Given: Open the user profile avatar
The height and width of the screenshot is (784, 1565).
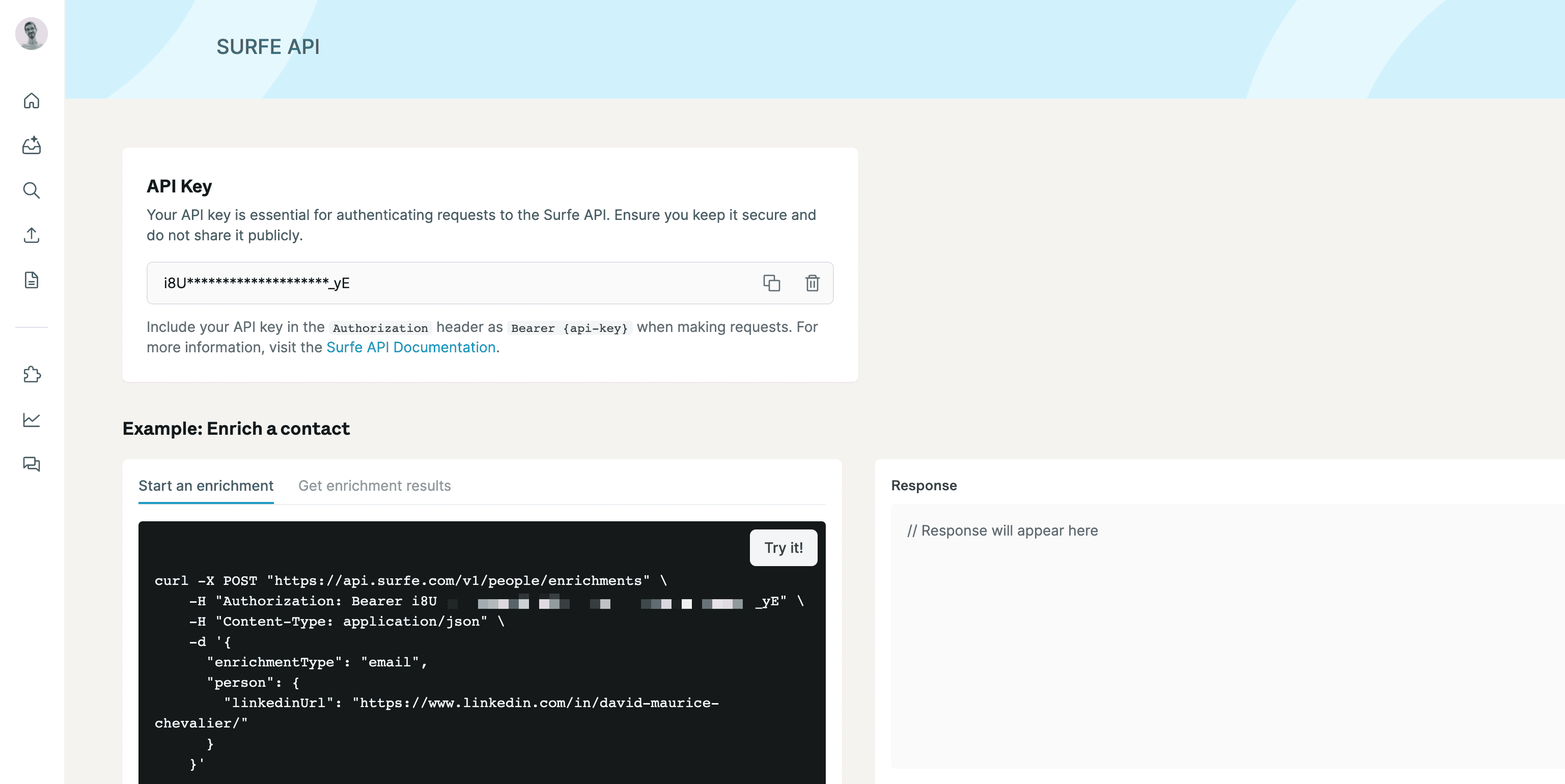Looking at the screenshot, I should tap(32, 34).
